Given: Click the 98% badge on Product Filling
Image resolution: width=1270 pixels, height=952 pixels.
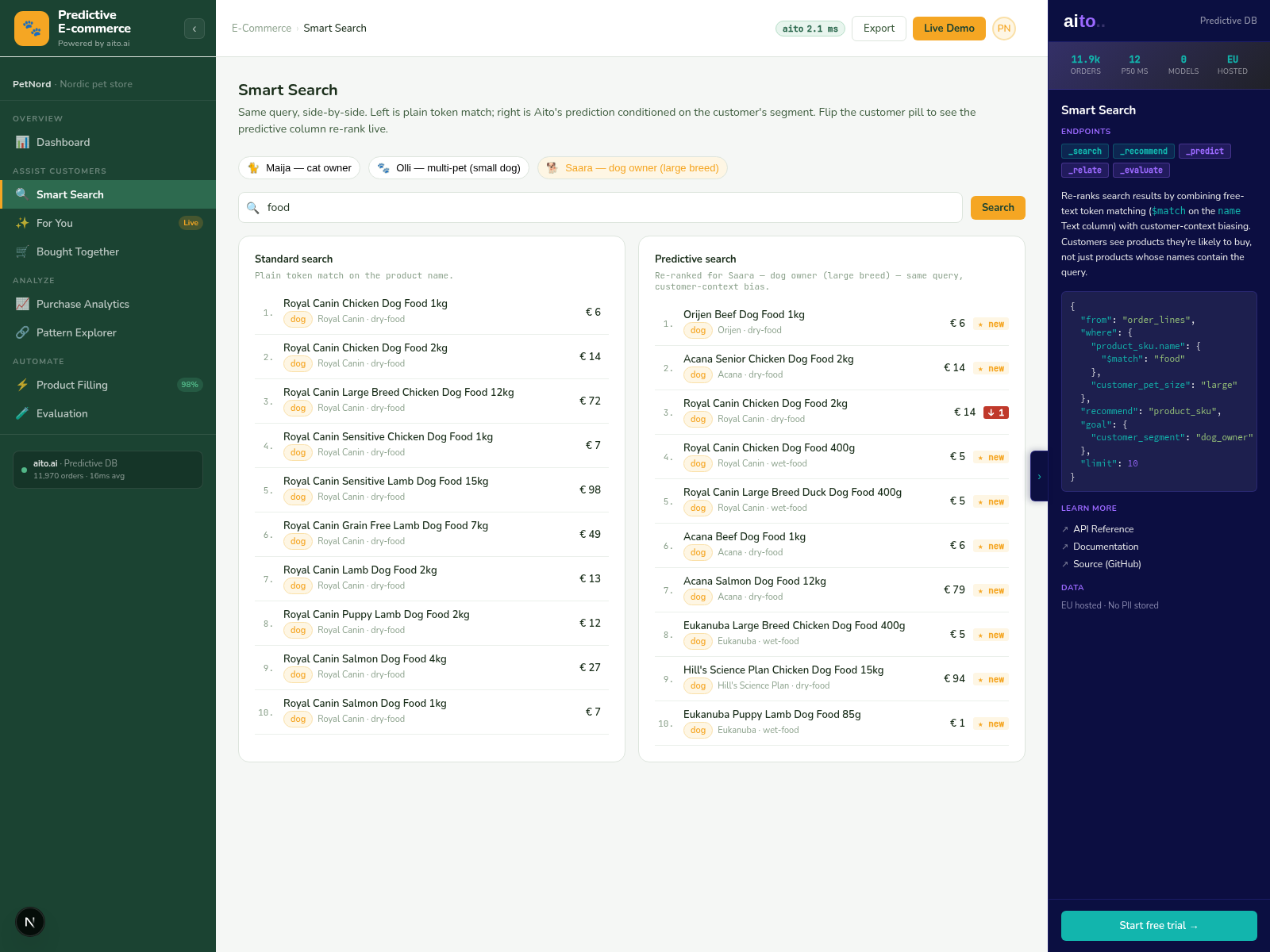Looking at the screenshot, I should pos(190,385).
